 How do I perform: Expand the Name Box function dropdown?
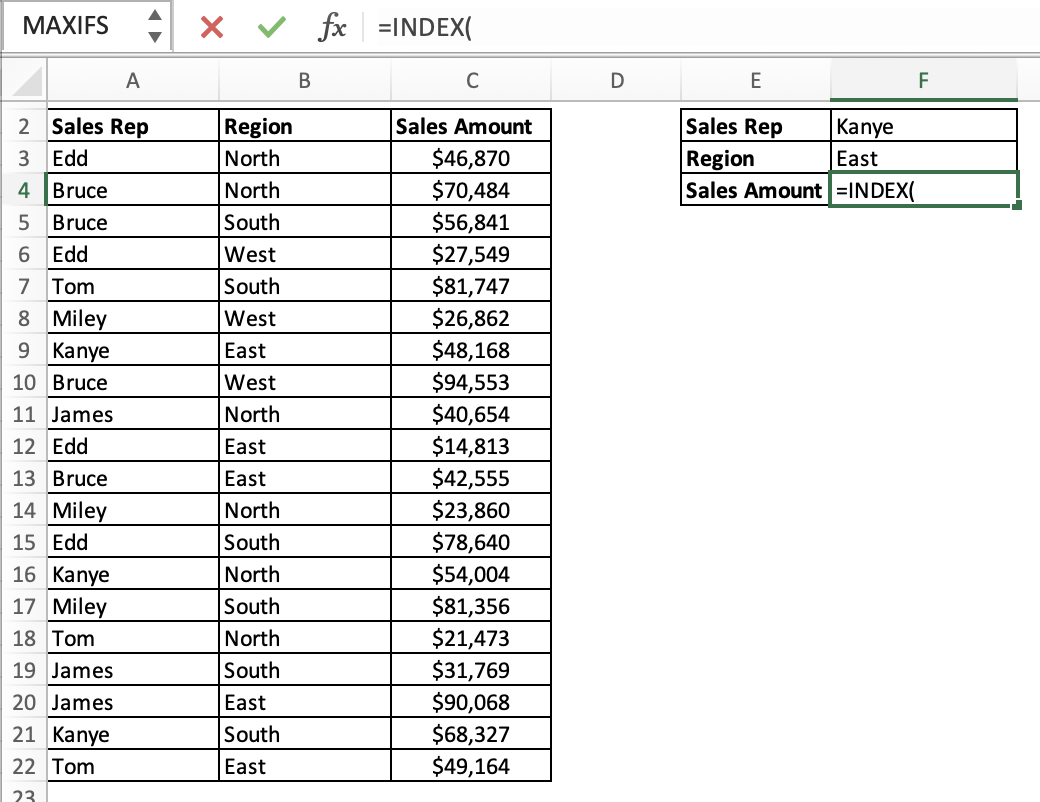(155, 26)
